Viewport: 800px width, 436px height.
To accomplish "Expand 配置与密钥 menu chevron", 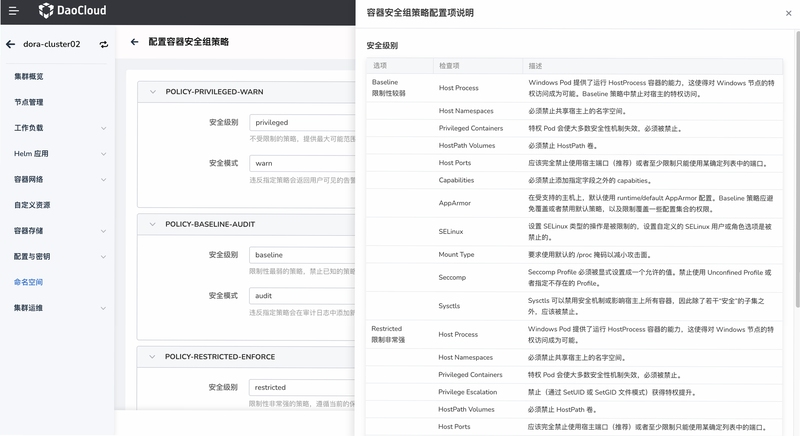I will click(104, 257).
